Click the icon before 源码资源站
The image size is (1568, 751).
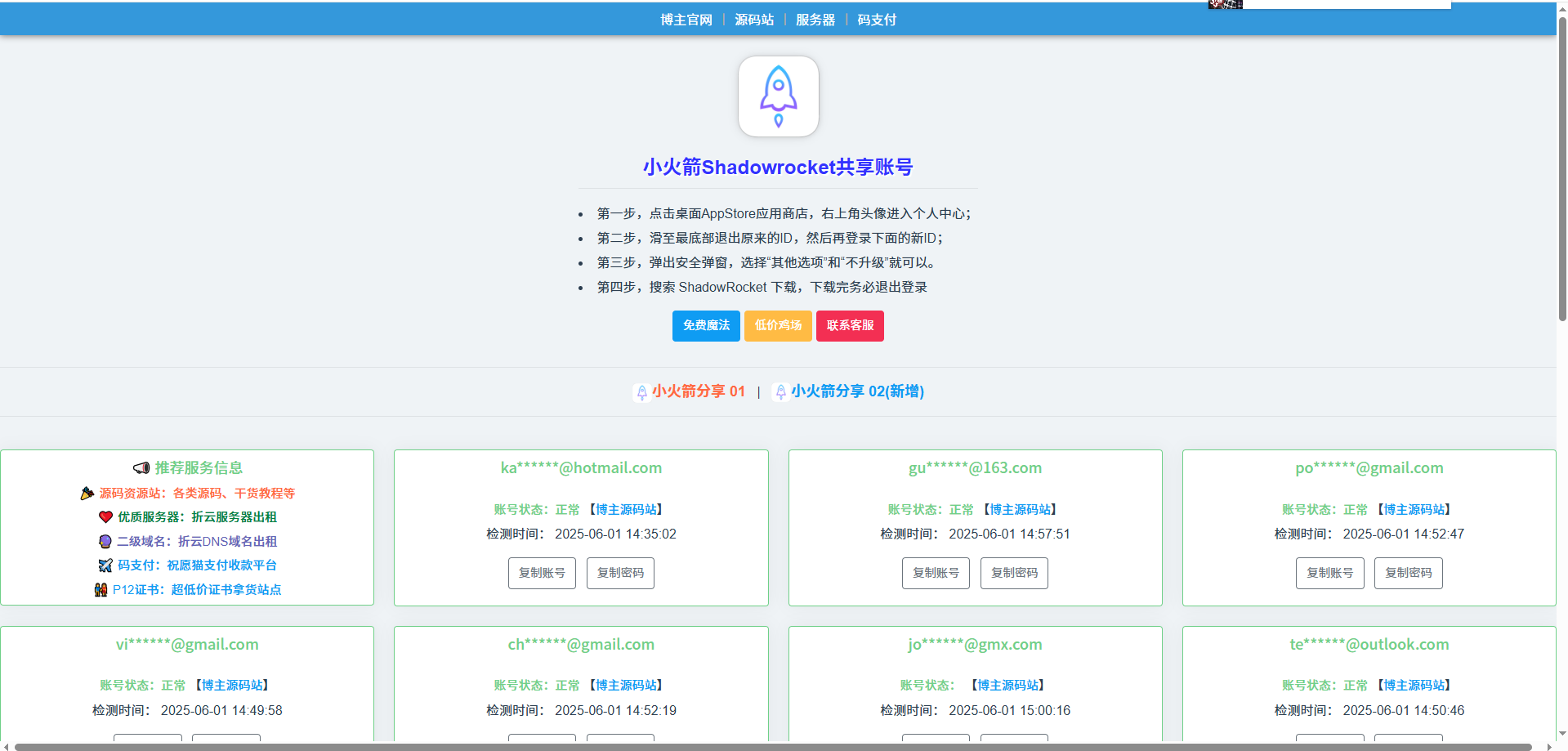[87, 494]
